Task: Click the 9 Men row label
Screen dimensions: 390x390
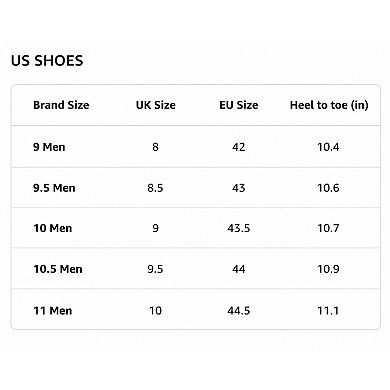Action: coord(49,147)
